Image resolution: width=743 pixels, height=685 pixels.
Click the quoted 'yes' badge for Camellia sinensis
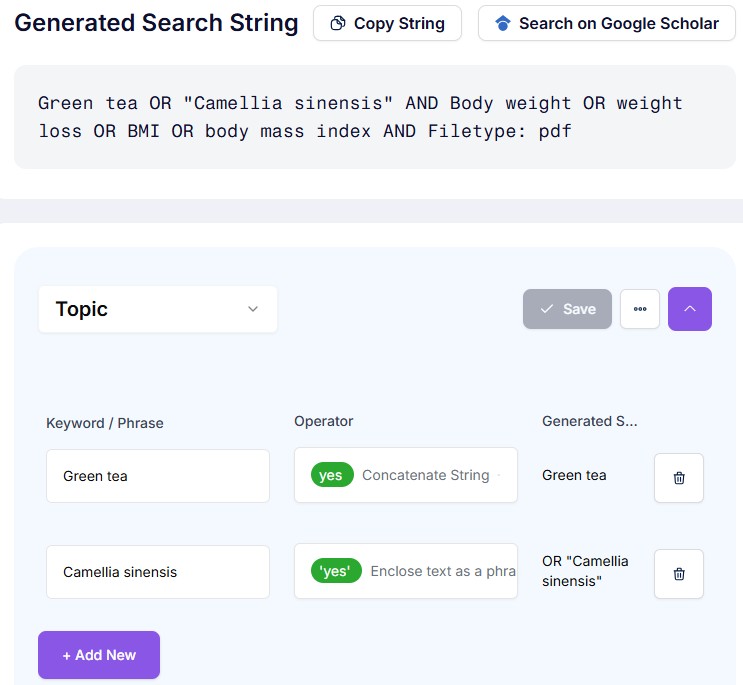click(x=335, y=571)
